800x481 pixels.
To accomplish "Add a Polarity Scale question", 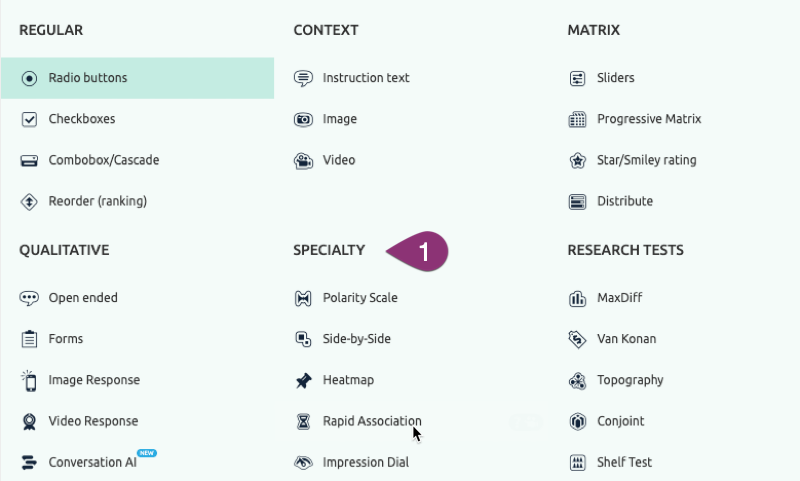I will coord(359,298).
